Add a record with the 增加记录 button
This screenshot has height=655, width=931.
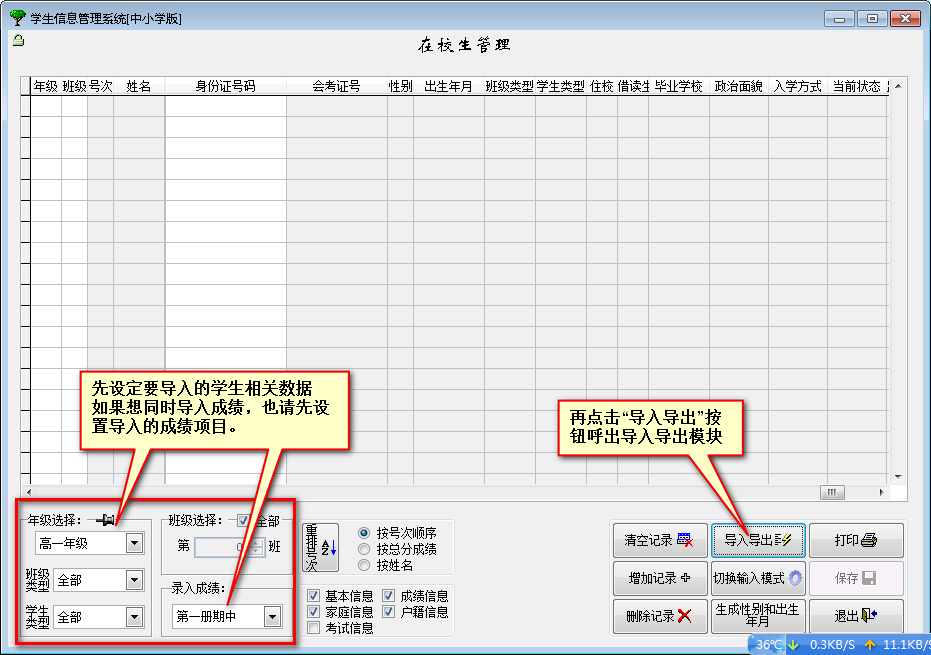coord(660,578)
